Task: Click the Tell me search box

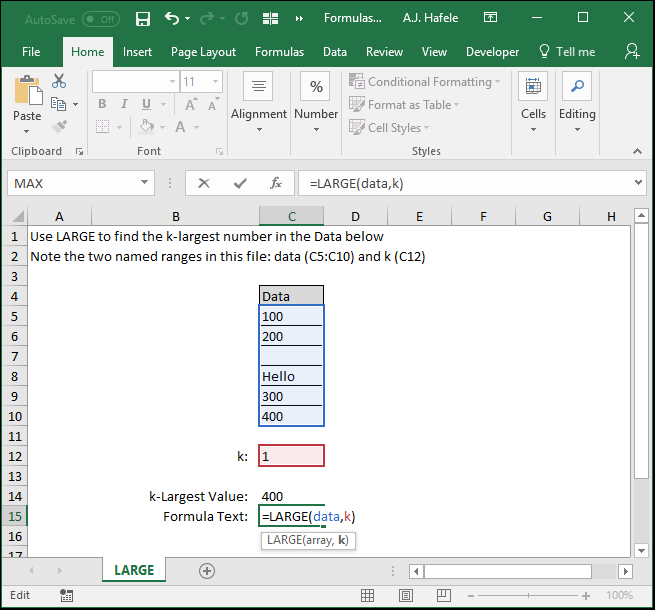Action: (x=567, y=52)
